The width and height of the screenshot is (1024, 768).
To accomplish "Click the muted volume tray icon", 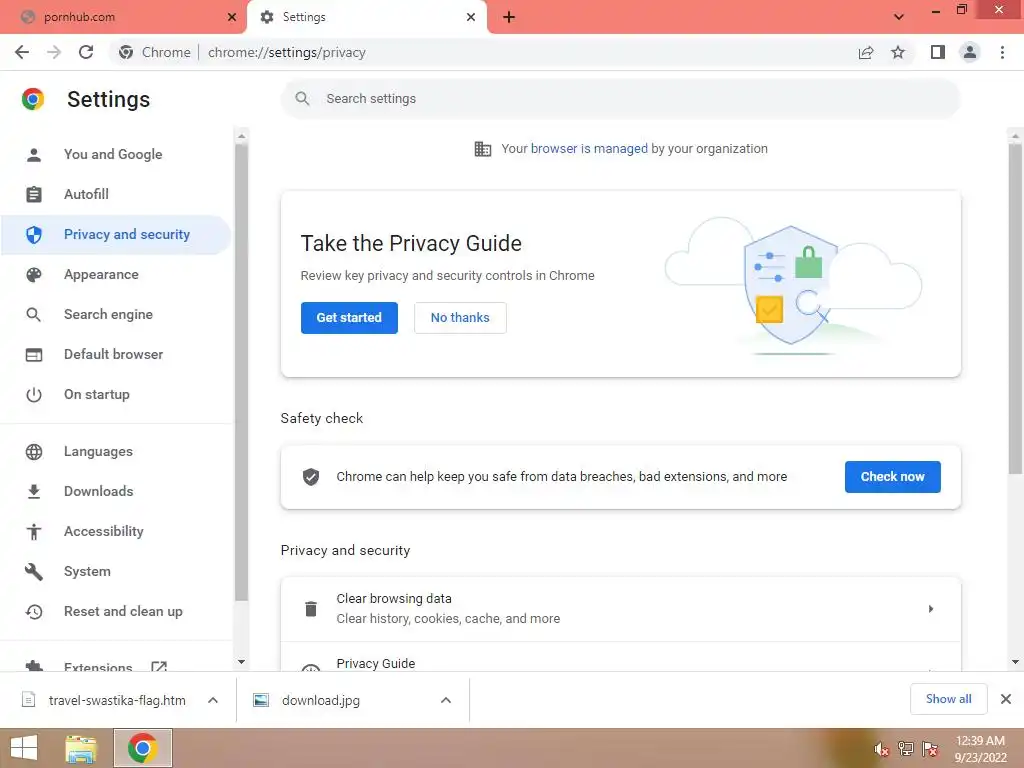I will 881,749.
